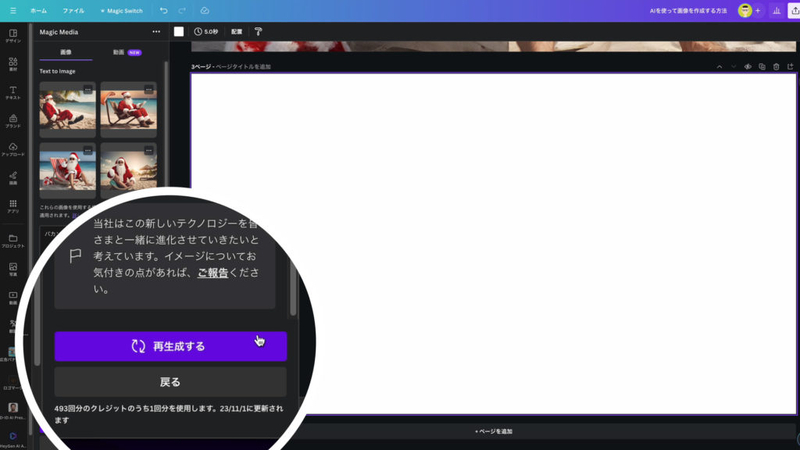800x450 pixels.
Task: Open HeyGen AI Avatars app
Action: point(13,439)
